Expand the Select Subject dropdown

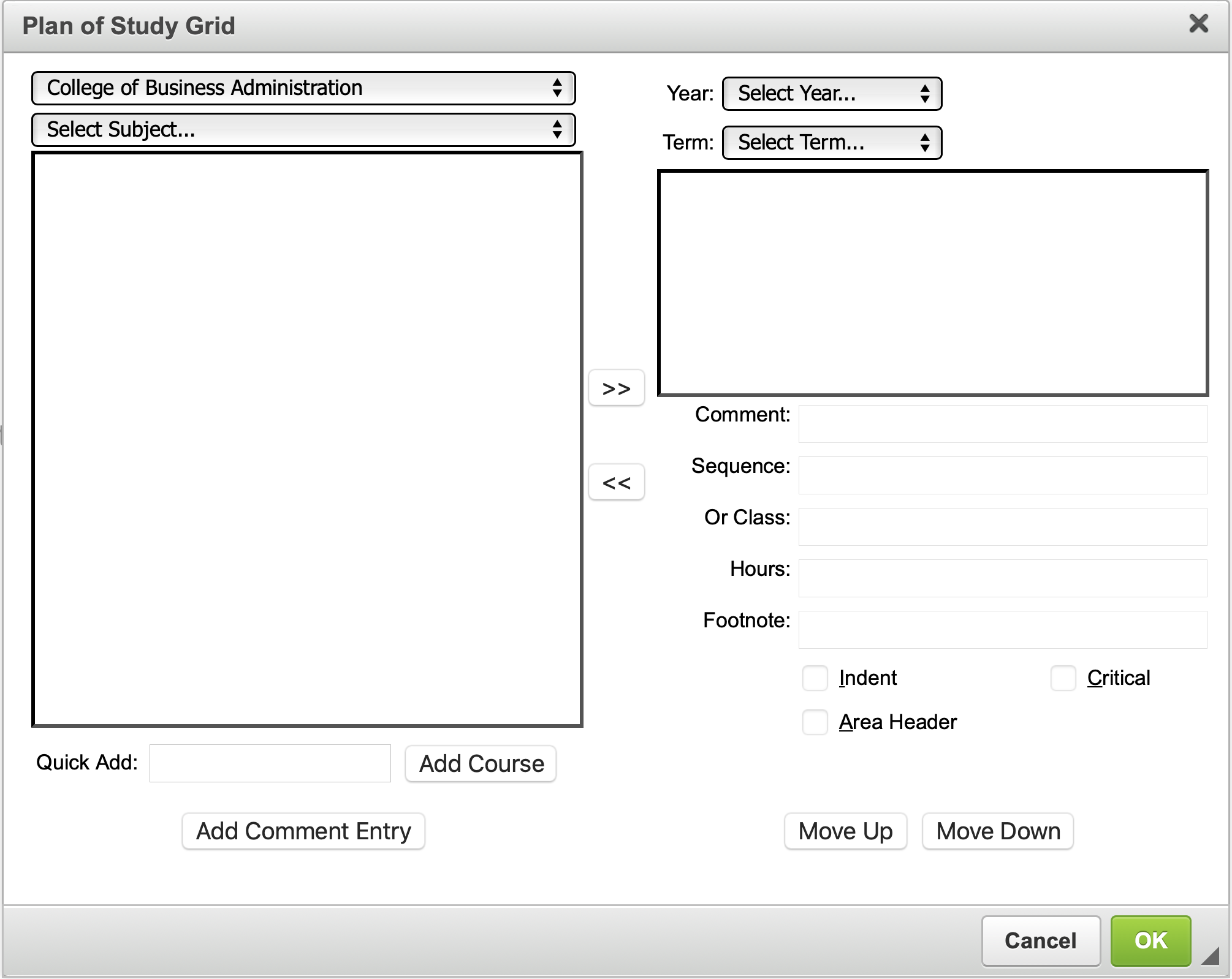[303, 130]
